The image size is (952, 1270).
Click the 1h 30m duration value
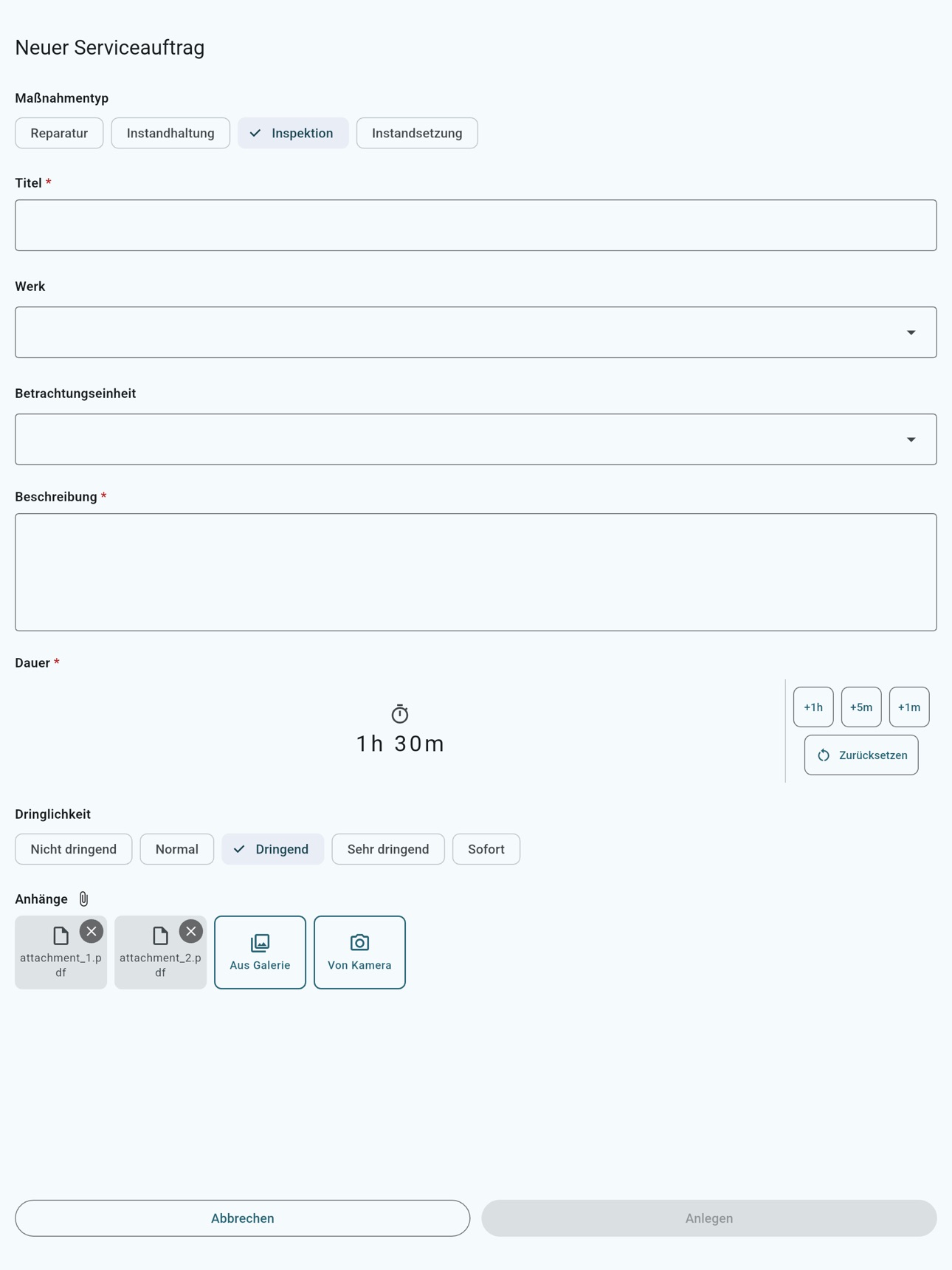tap(400, 744)
